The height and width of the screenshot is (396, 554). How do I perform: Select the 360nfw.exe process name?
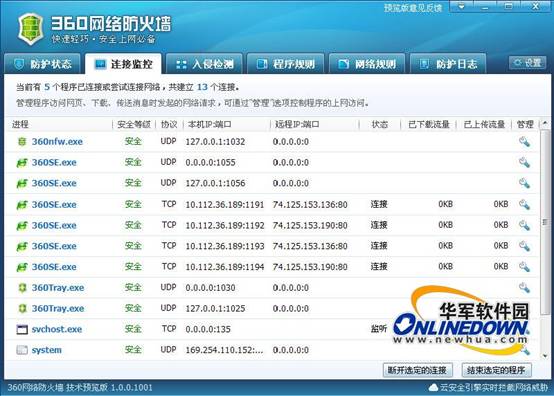[x=57, y=142]
